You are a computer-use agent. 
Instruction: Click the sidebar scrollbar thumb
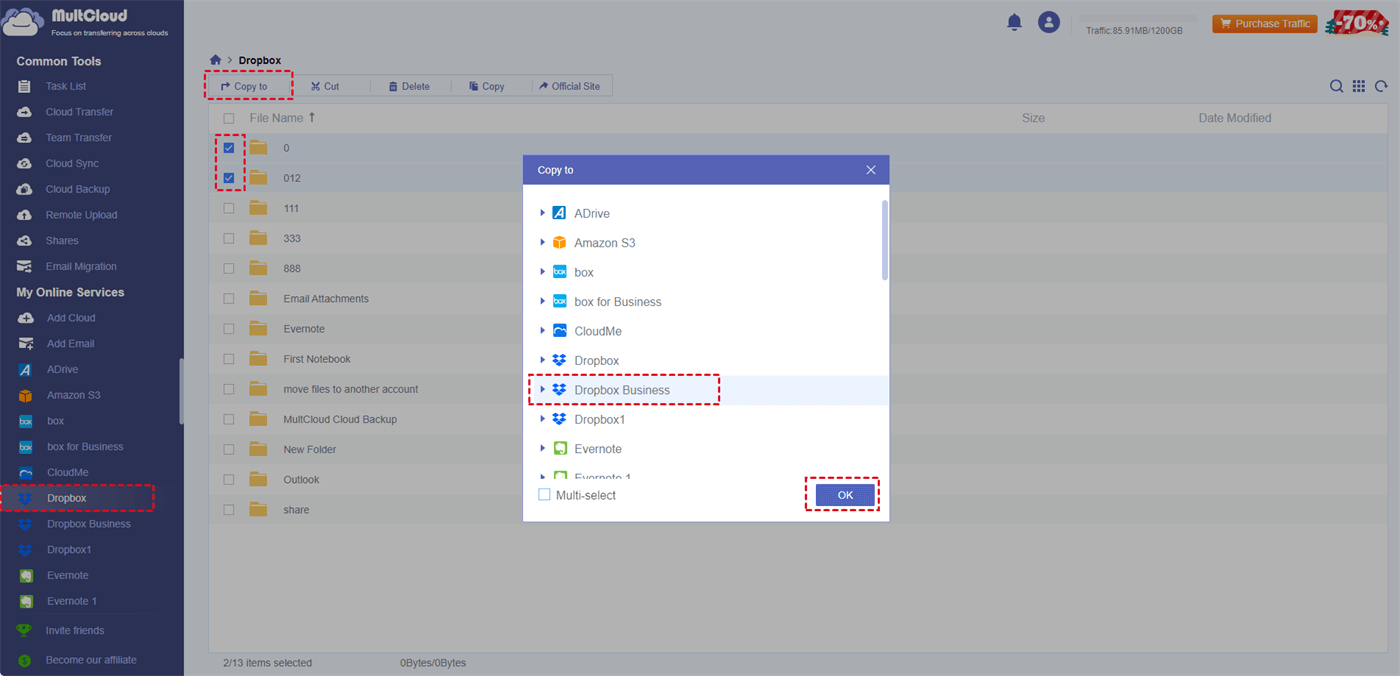click(181, 391)
